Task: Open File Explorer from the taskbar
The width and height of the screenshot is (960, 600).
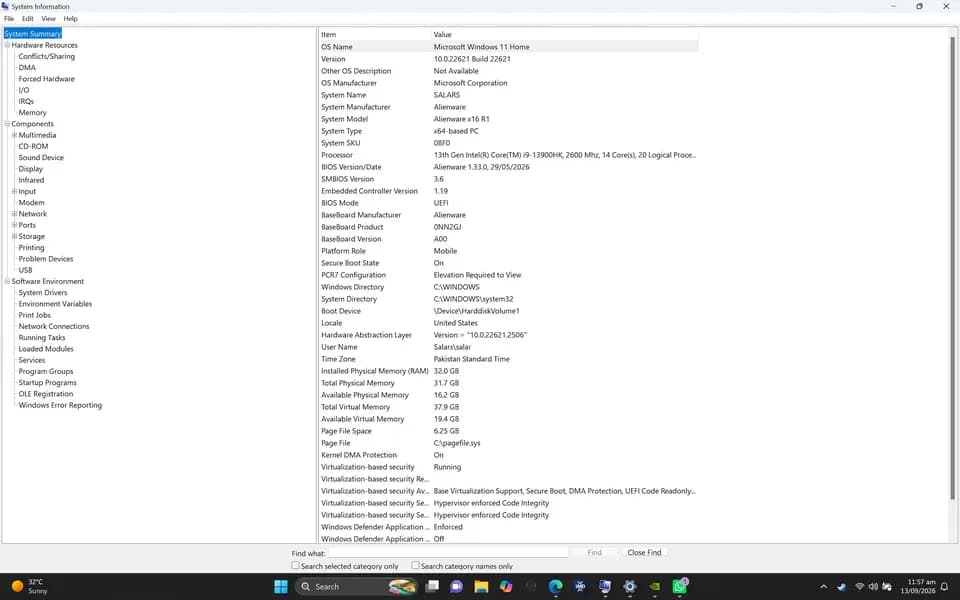Action: (481, 587)
